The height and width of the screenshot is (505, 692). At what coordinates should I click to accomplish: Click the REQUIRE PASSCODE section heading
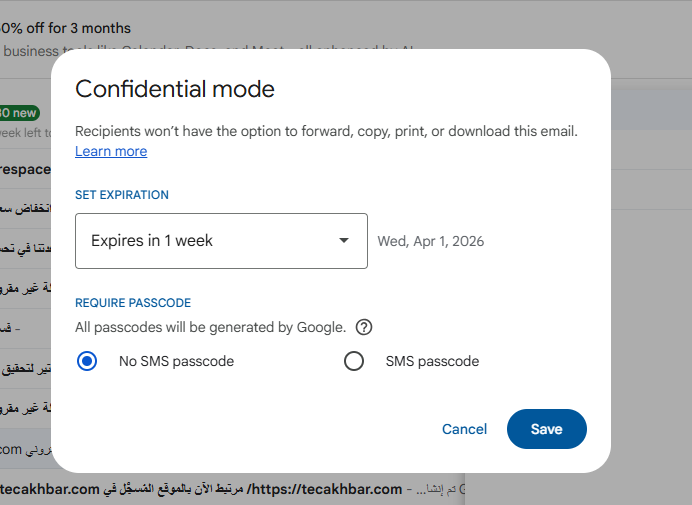point(133,302)
